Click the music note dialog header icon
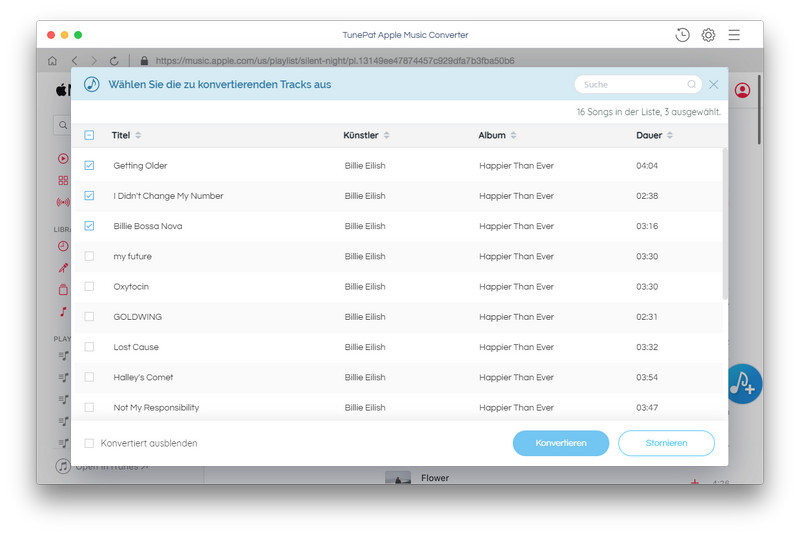800x536 pixels. [x=92, y=84]
